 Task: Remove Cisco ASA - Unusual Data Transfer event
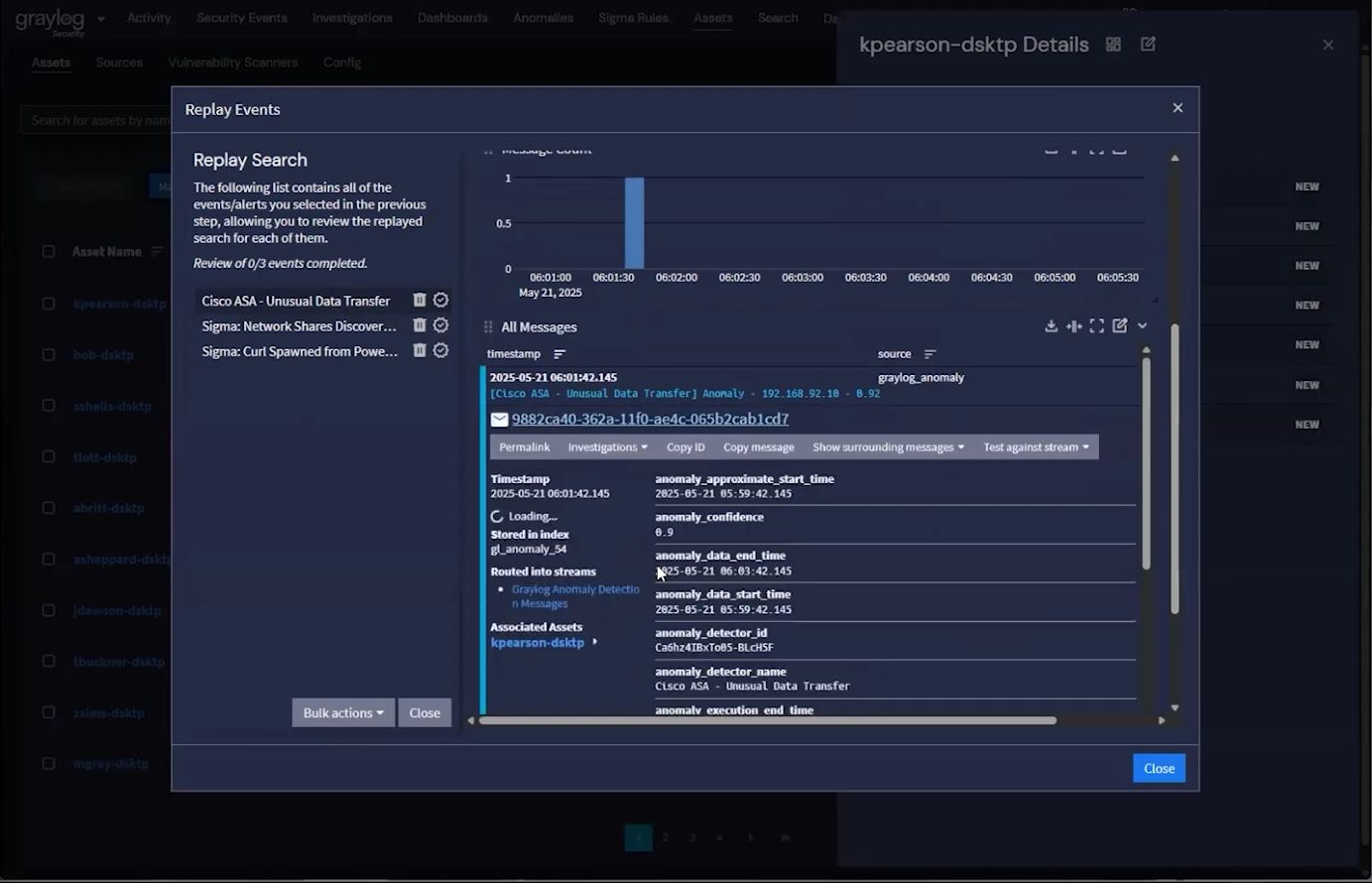(420, 300)
